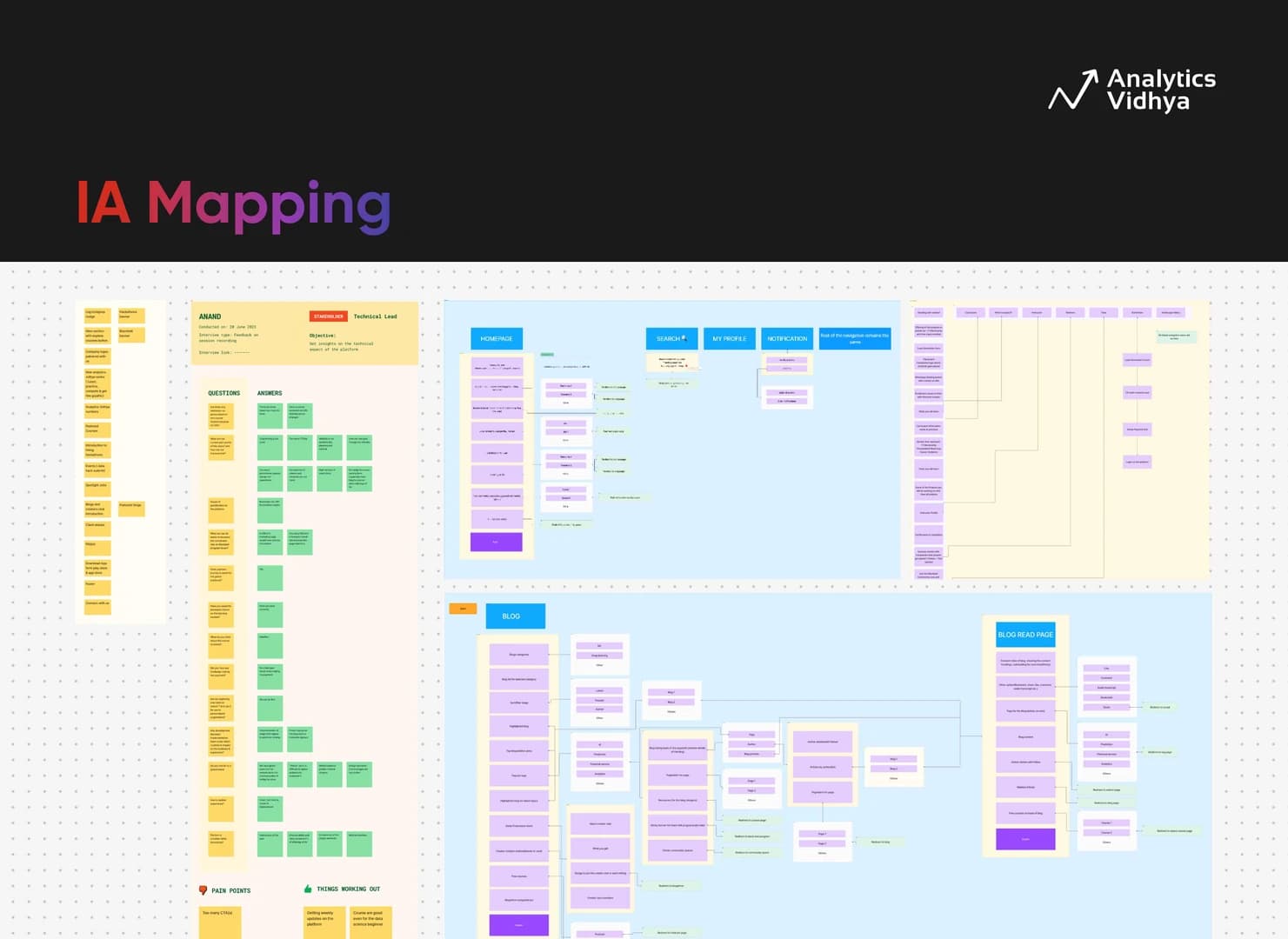The image size is (1288, 939).
Task: Click the dark purple footer block in Blog Read Page
Action: 1025,839
